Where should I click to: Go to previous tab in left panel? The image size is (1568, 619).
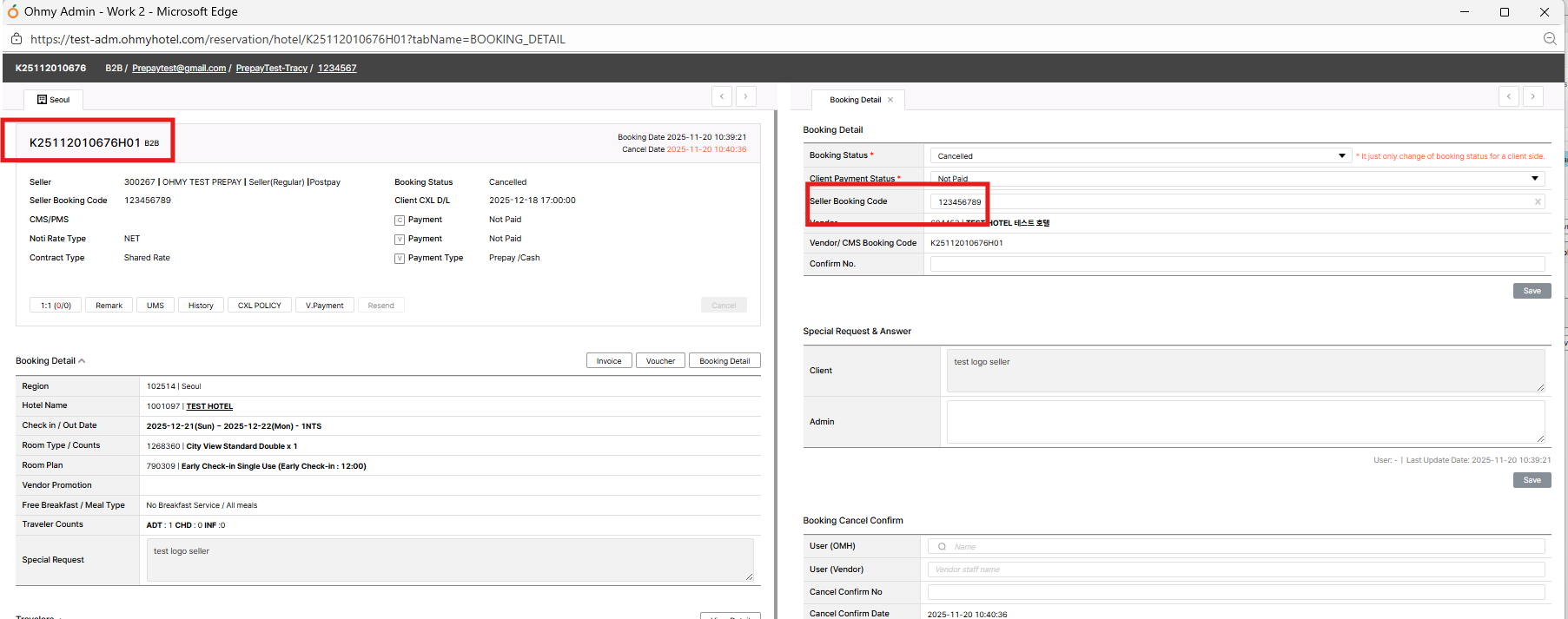(722, 96)
